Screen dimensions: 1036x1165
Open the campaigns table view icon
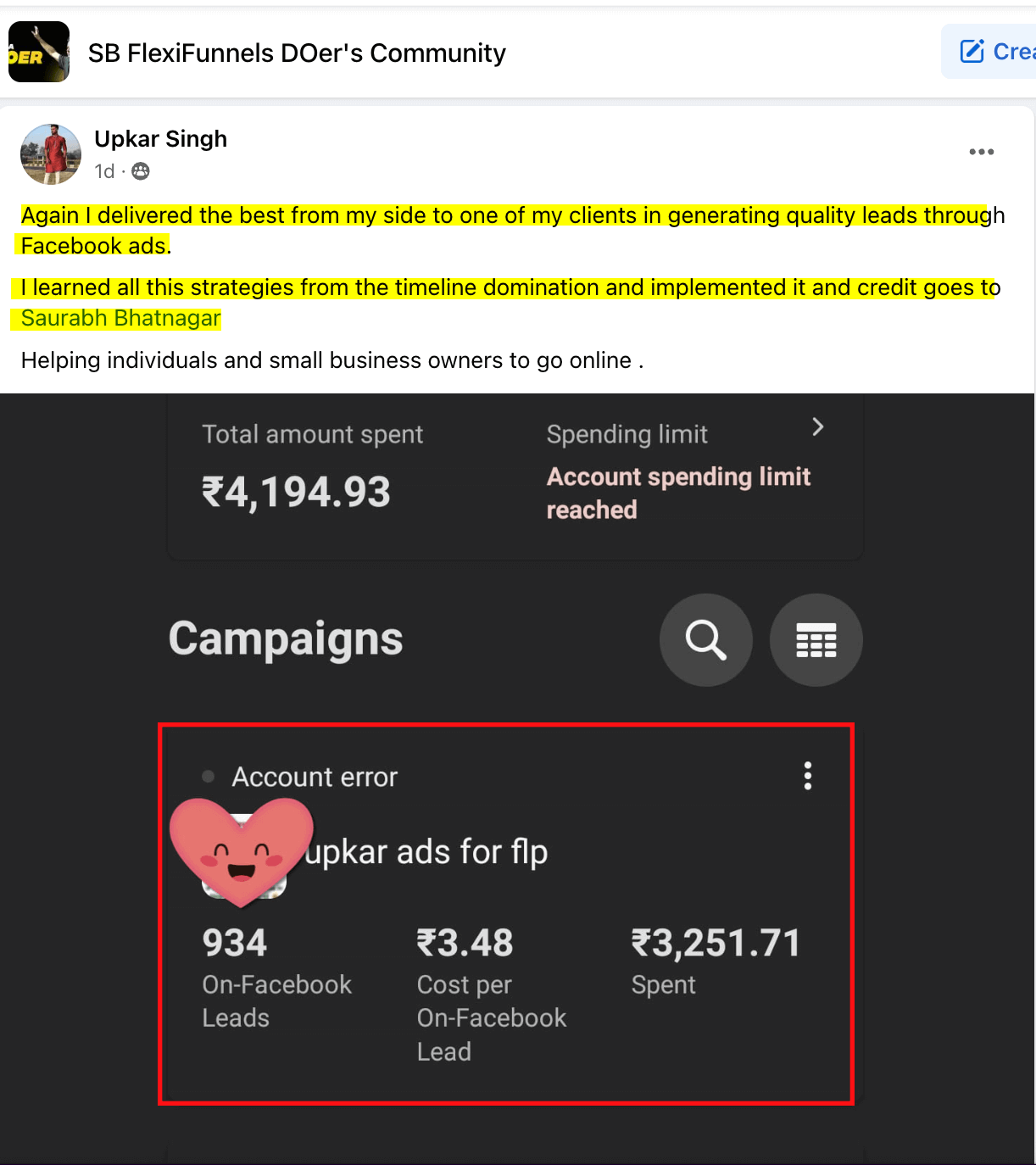816,639
